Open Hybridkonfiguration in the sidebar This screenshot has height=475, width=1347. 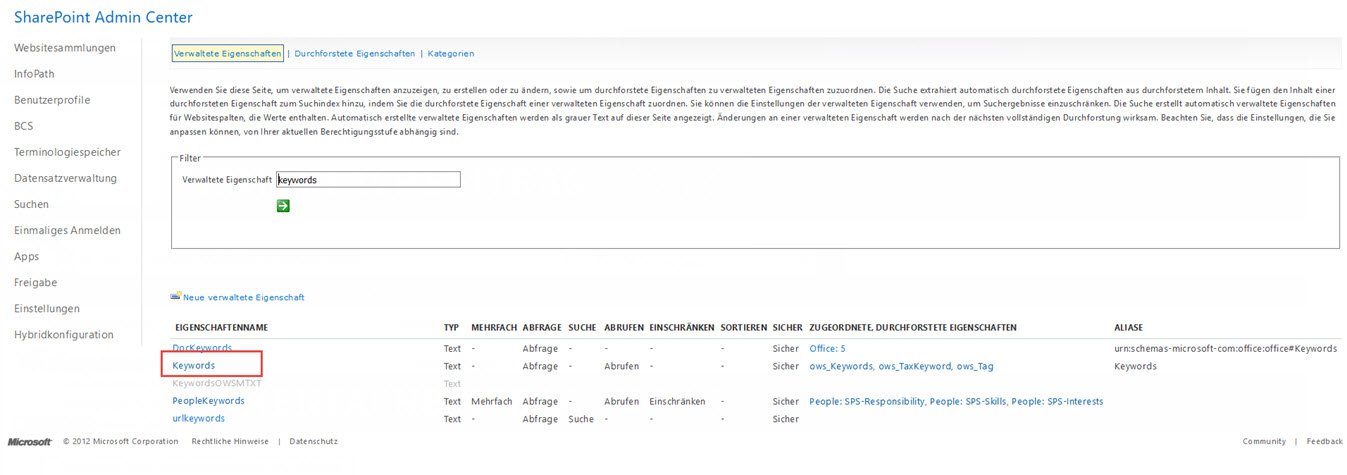coord(64,334)
